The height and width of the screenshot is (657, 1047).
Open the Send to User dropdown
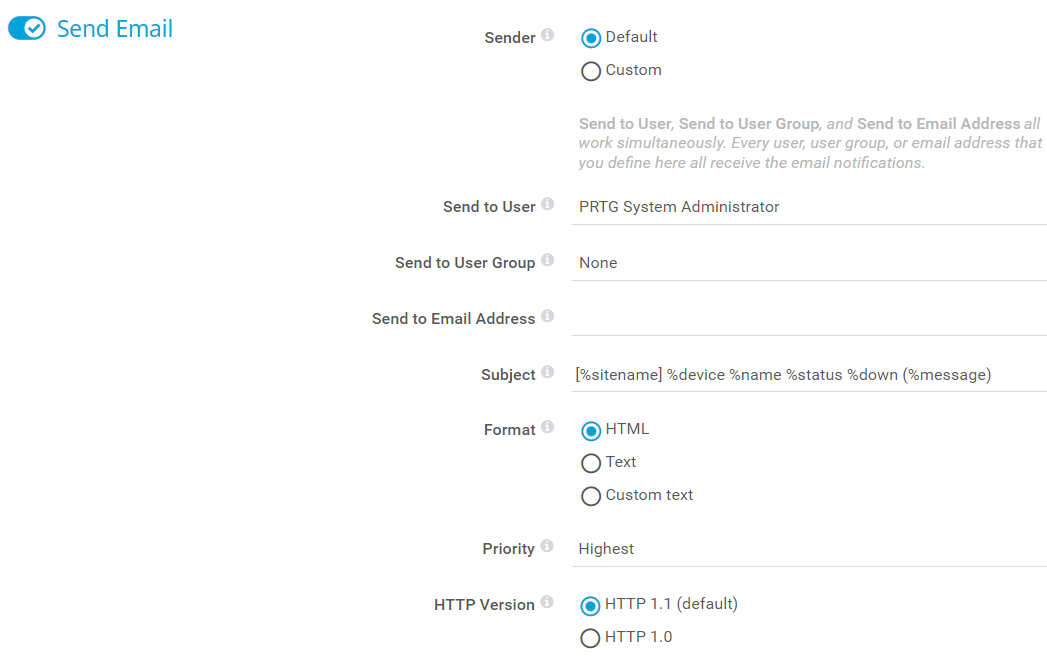click(x=810, y=208)
